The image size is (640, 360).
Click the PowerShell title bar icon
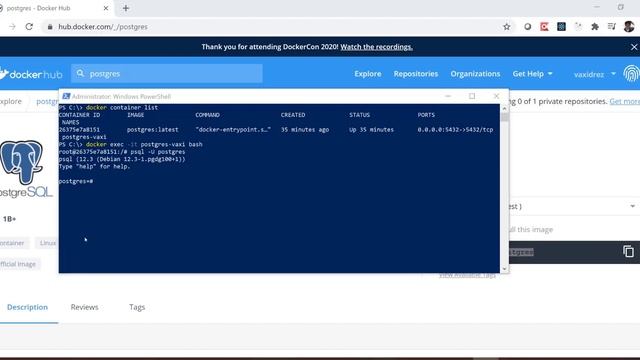click(66, 96)
